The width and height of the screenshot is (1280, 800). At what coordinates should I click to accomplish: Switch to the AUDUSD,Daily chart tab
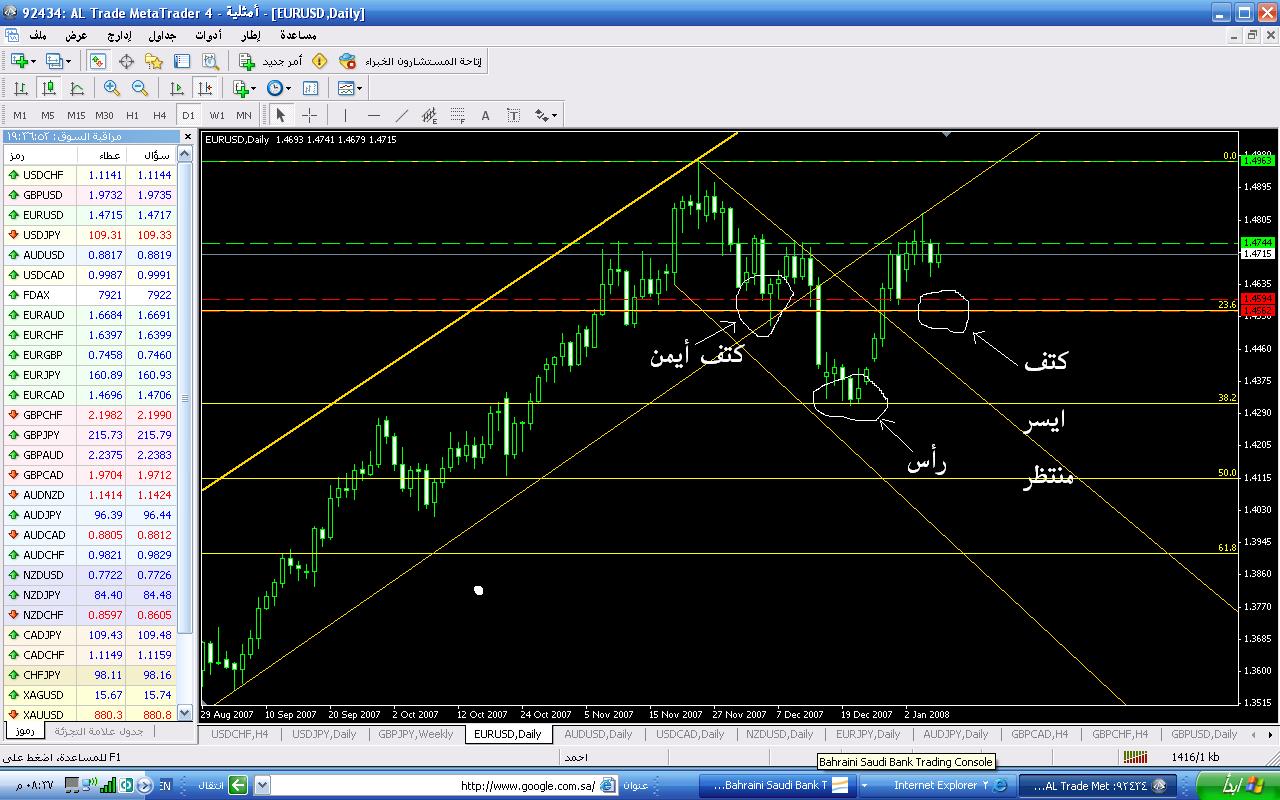click(x=598, y=734)
